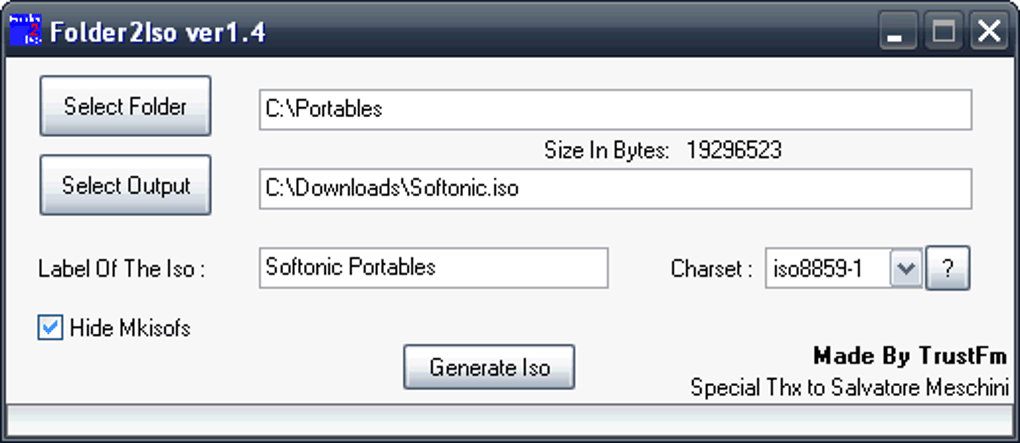Focus the Softonic Portables label field
The width and height of the screenshot is (1020, 443).
434,268
